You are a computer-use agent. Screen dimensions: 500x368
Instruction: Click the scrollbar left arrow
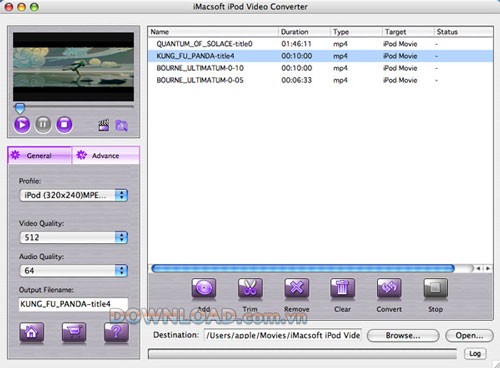[478, 268]
